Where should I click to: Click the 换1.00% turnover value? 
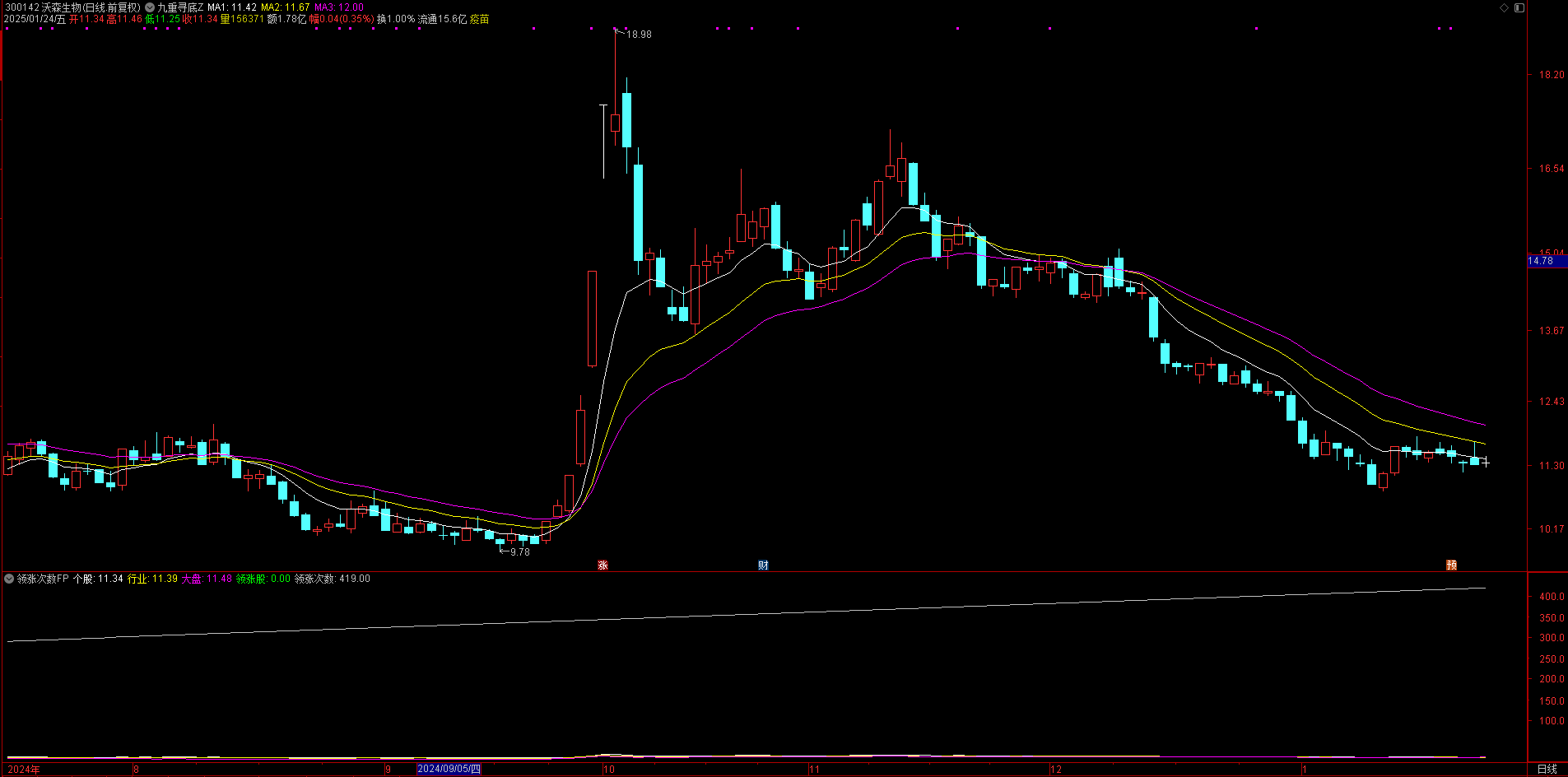pos(396,19)
